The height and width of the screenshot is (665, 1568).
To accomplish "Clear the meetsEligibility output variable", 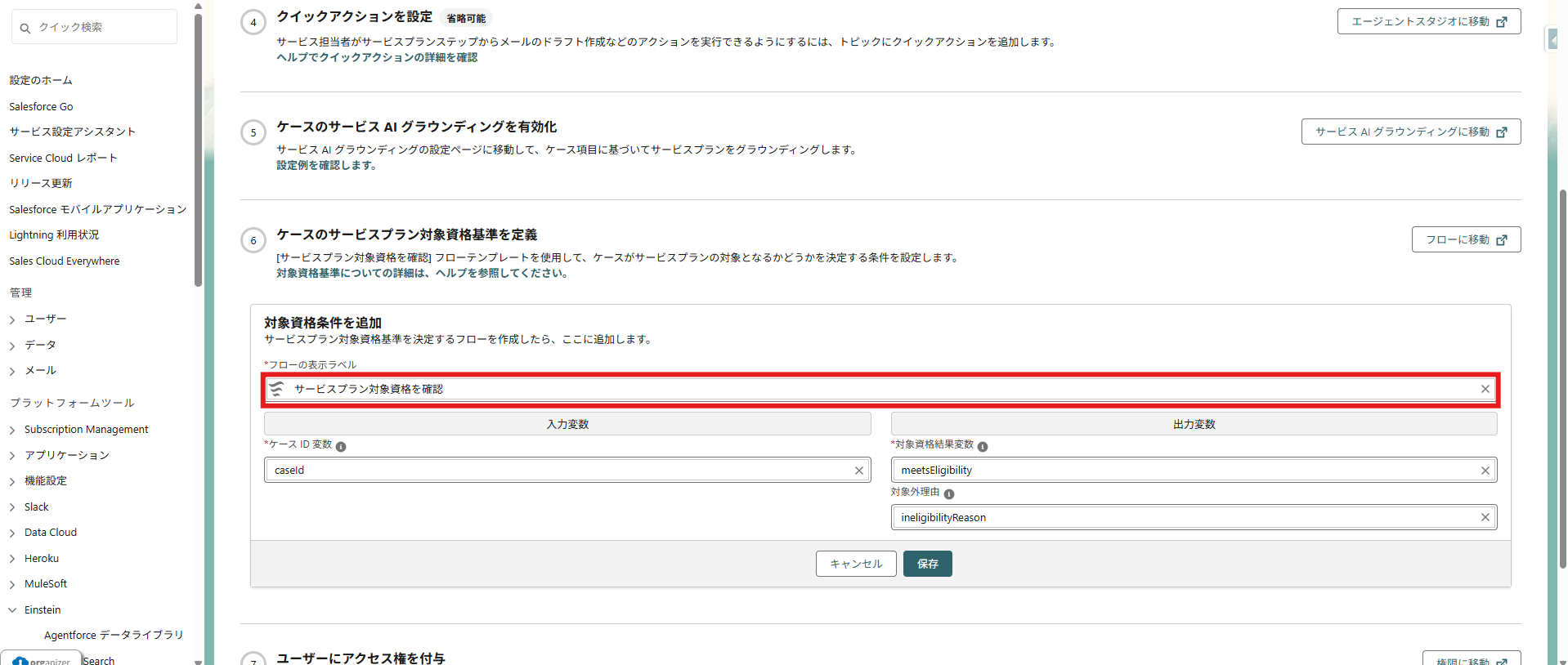I will click(x=1485, y=471).
